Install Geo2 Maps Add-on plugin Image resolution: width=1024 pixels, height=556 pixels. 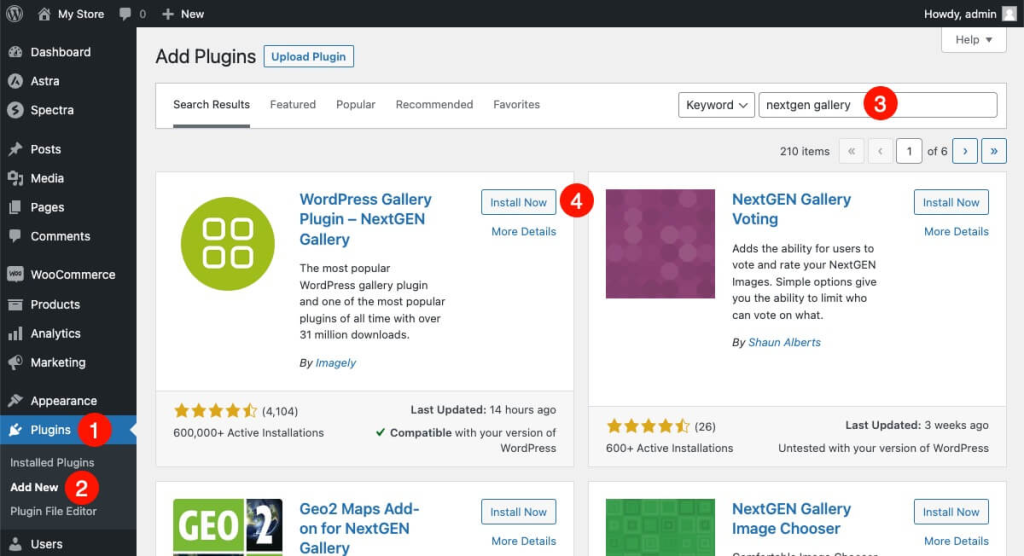click(x=519, y=512)
